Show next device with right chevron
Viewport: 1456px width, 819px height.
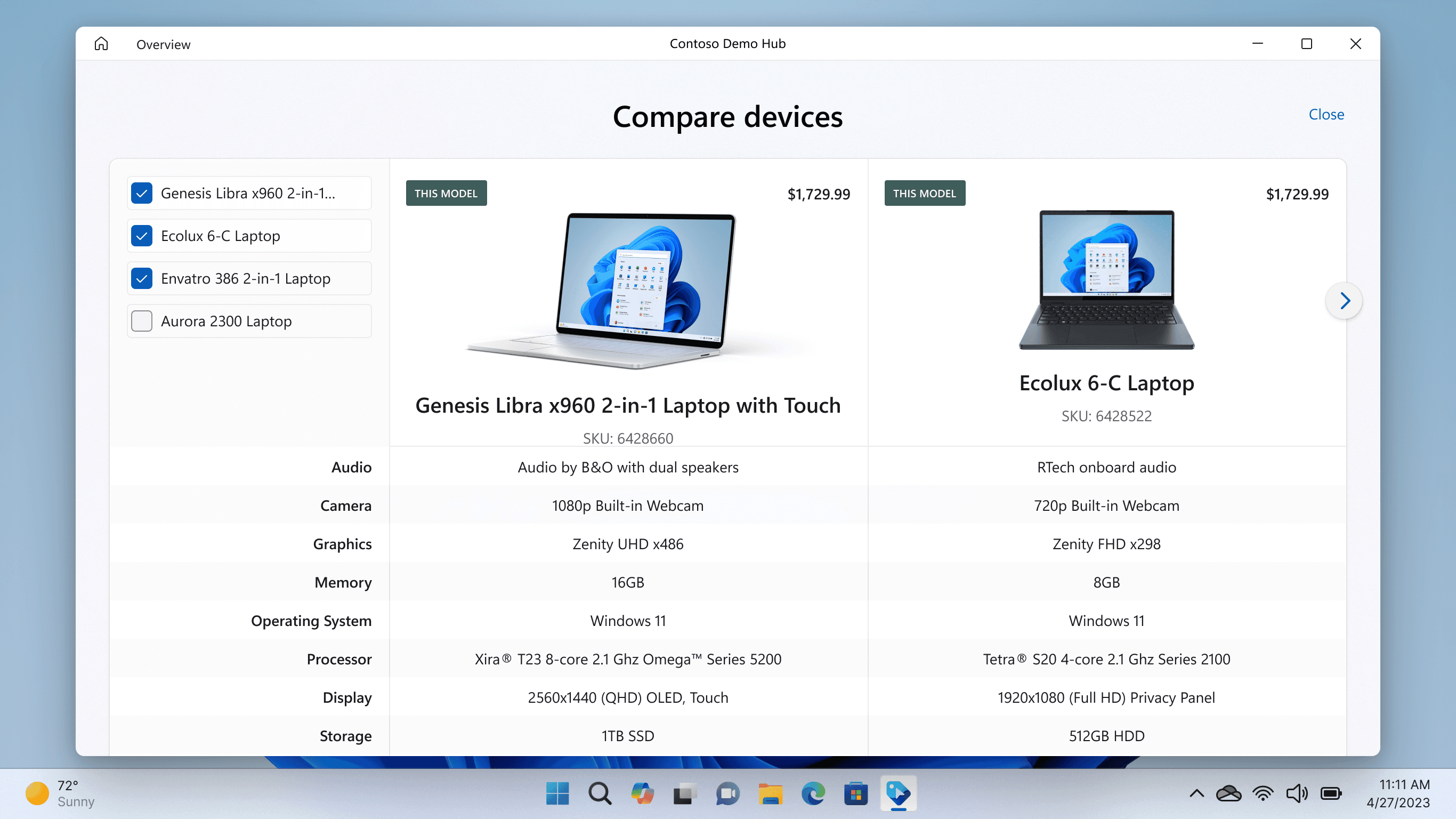point(1344,300)
